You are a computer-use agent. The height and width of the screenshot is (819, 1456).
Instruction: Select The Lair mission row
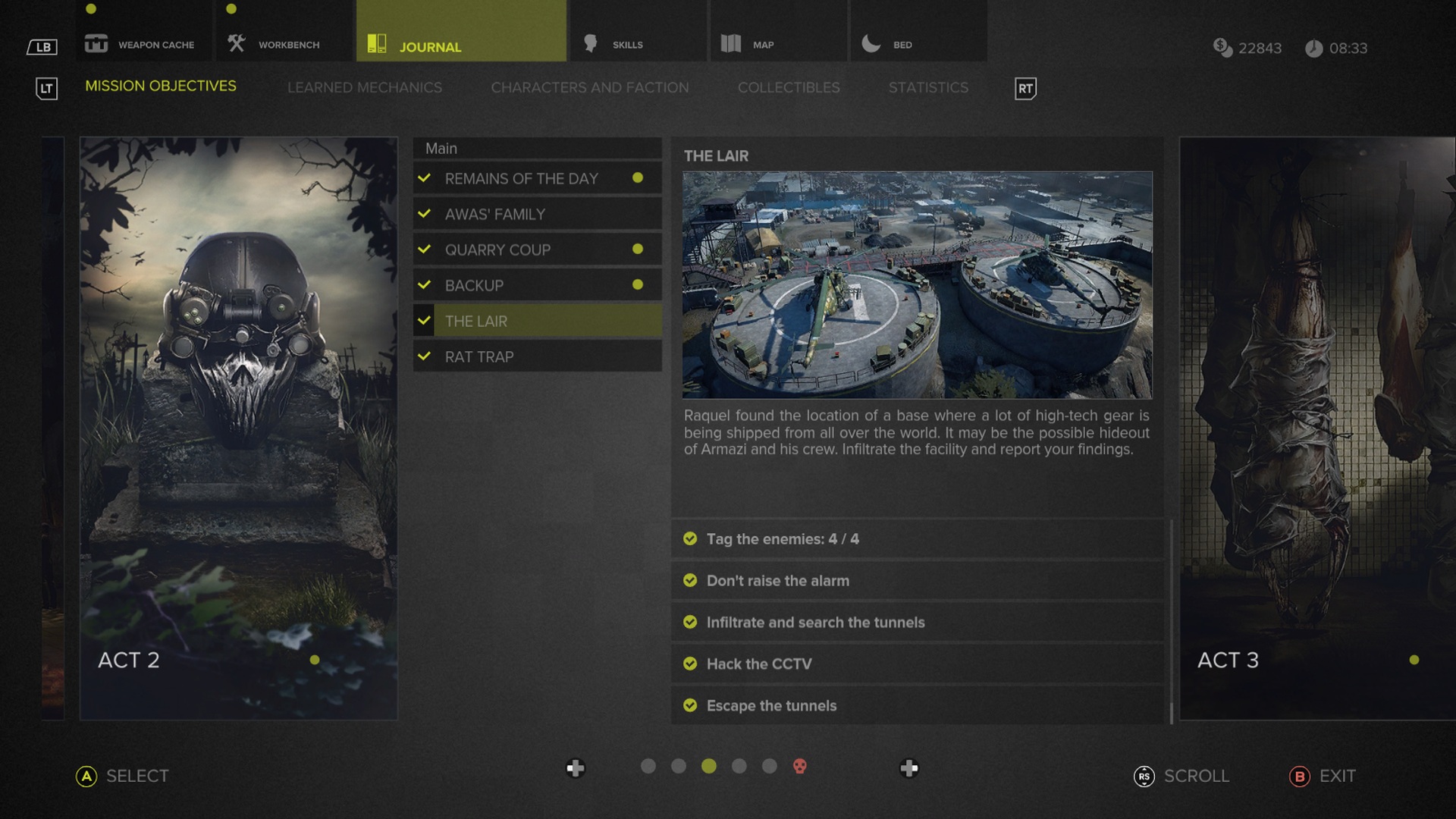tap(538, 321)
